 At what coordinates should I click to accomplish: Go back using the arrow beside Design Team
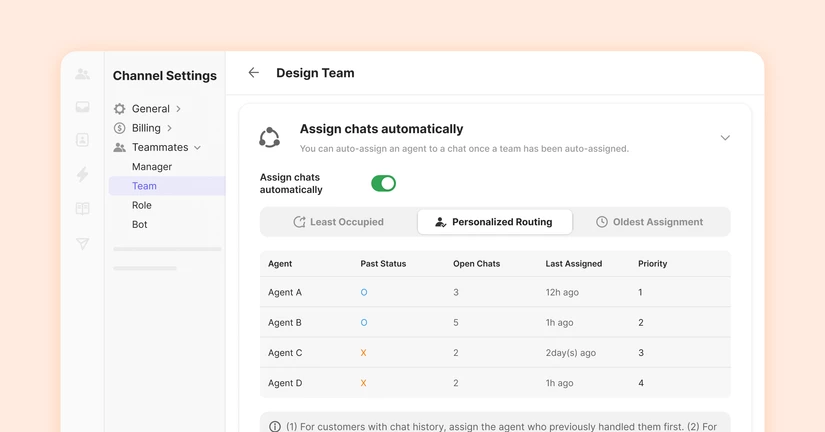point(254,73)
